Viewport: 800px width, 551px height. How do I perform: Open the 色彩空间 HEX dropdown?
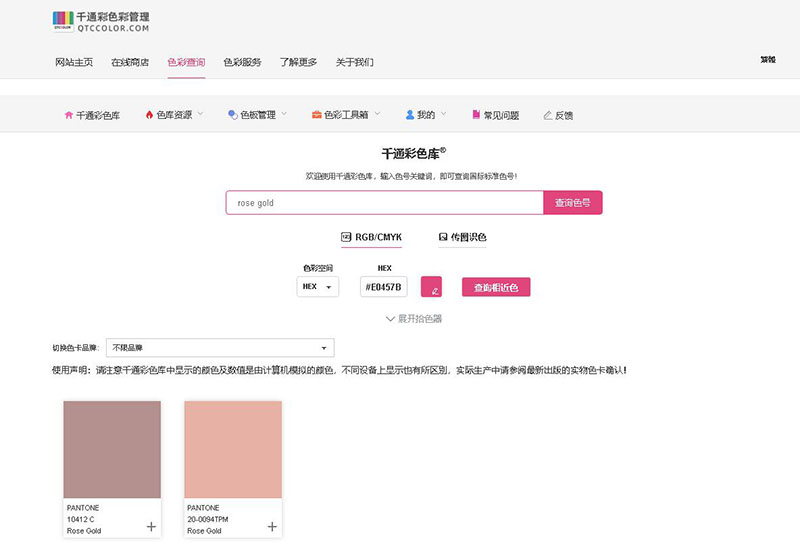click(317, 287)
